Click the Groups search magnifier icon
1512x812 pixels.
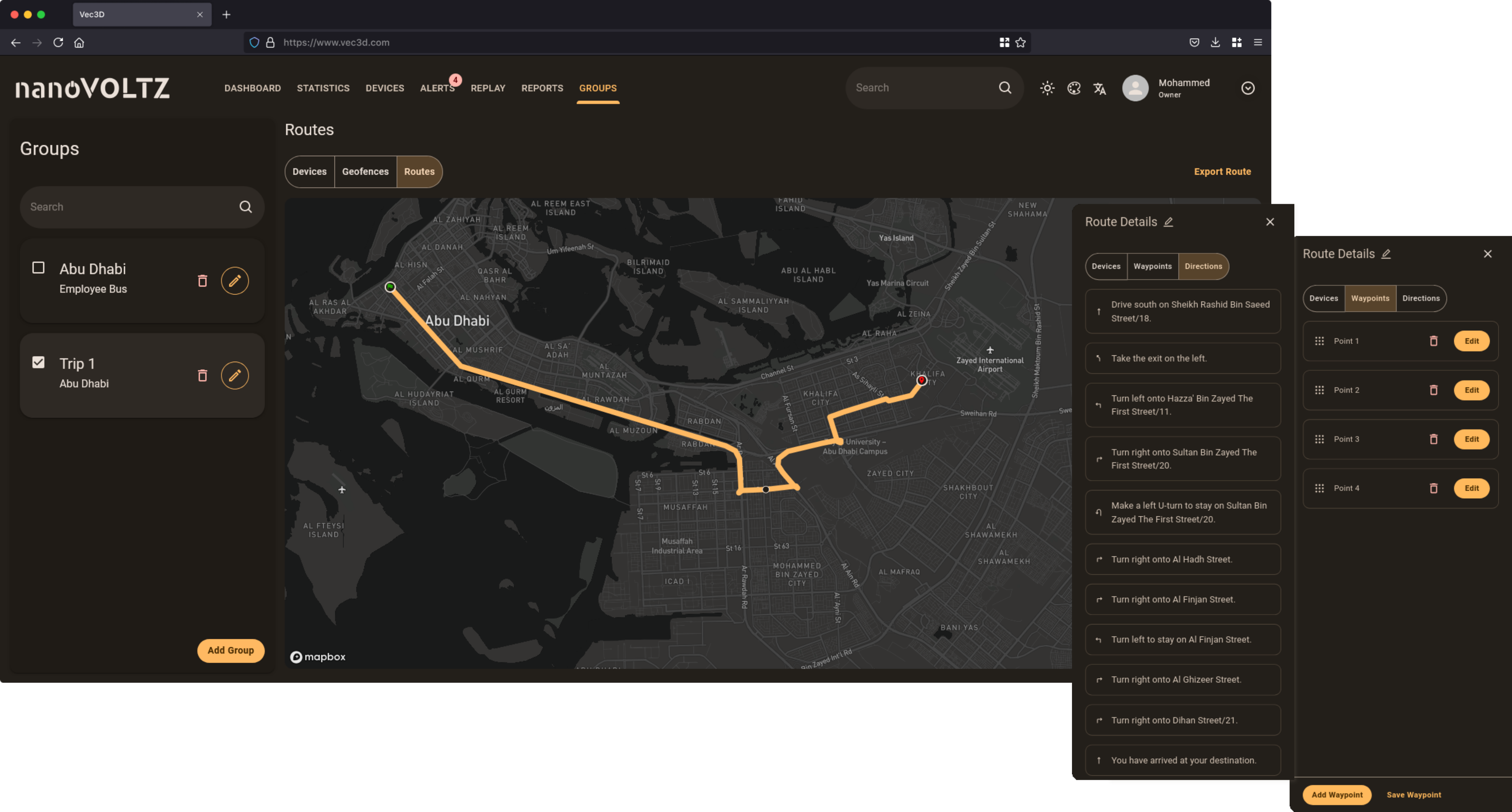pos(246,207)
